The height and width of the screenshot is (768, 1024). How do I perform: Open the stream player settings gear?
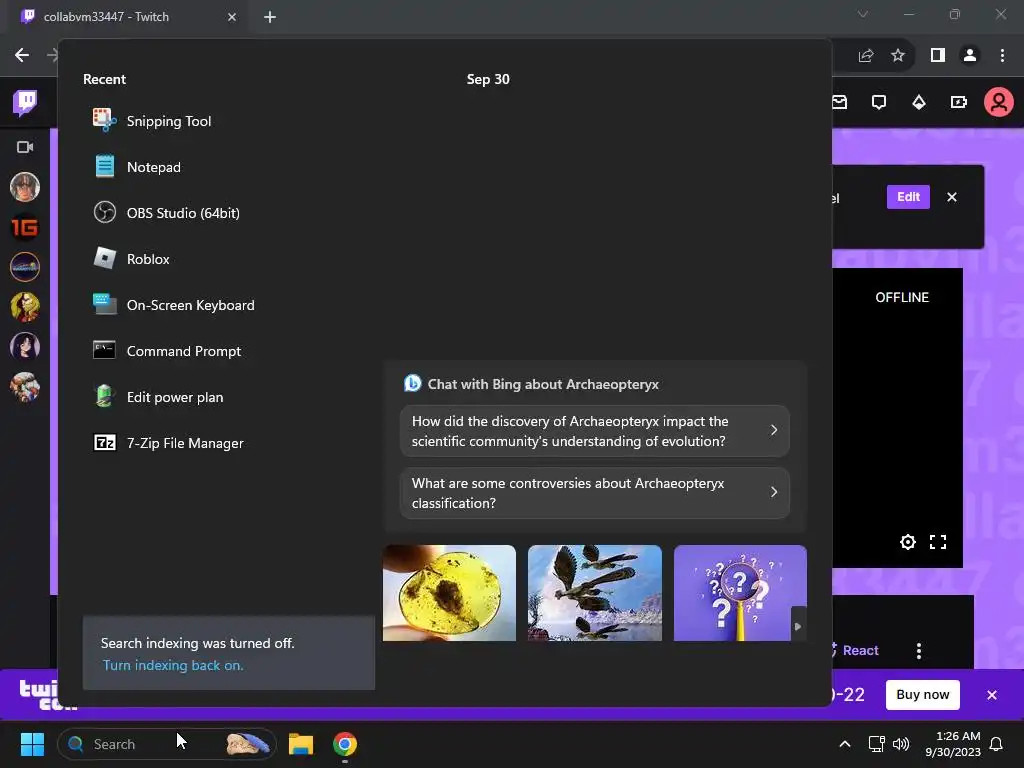pyautogui.click(x=908, y=541)
